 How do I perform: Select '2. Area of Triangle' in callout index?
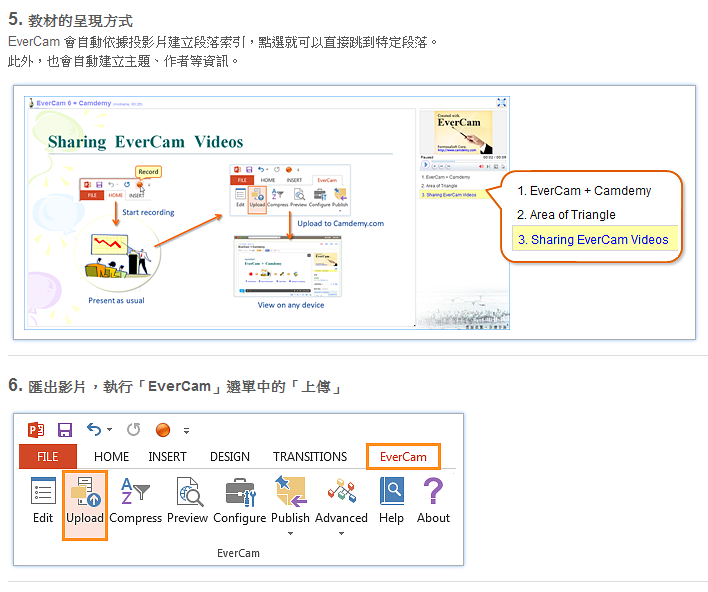[566, 215]
